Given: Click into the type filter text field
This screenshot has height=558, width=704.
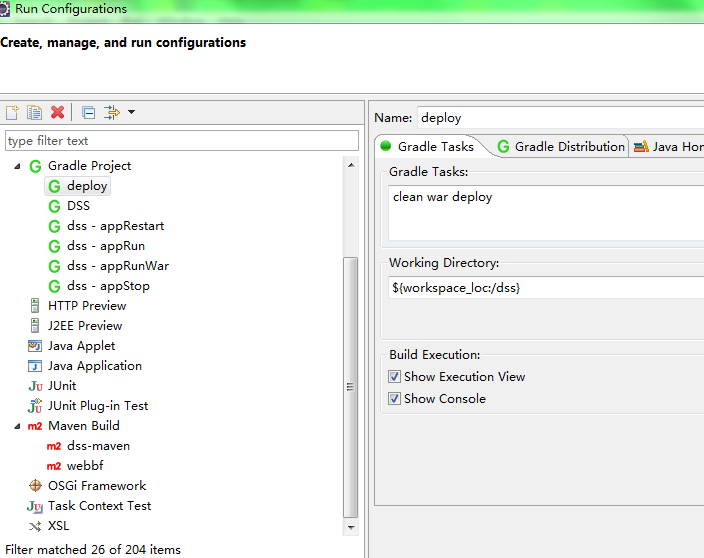Looking at the screenshot, I should (182, 141).
